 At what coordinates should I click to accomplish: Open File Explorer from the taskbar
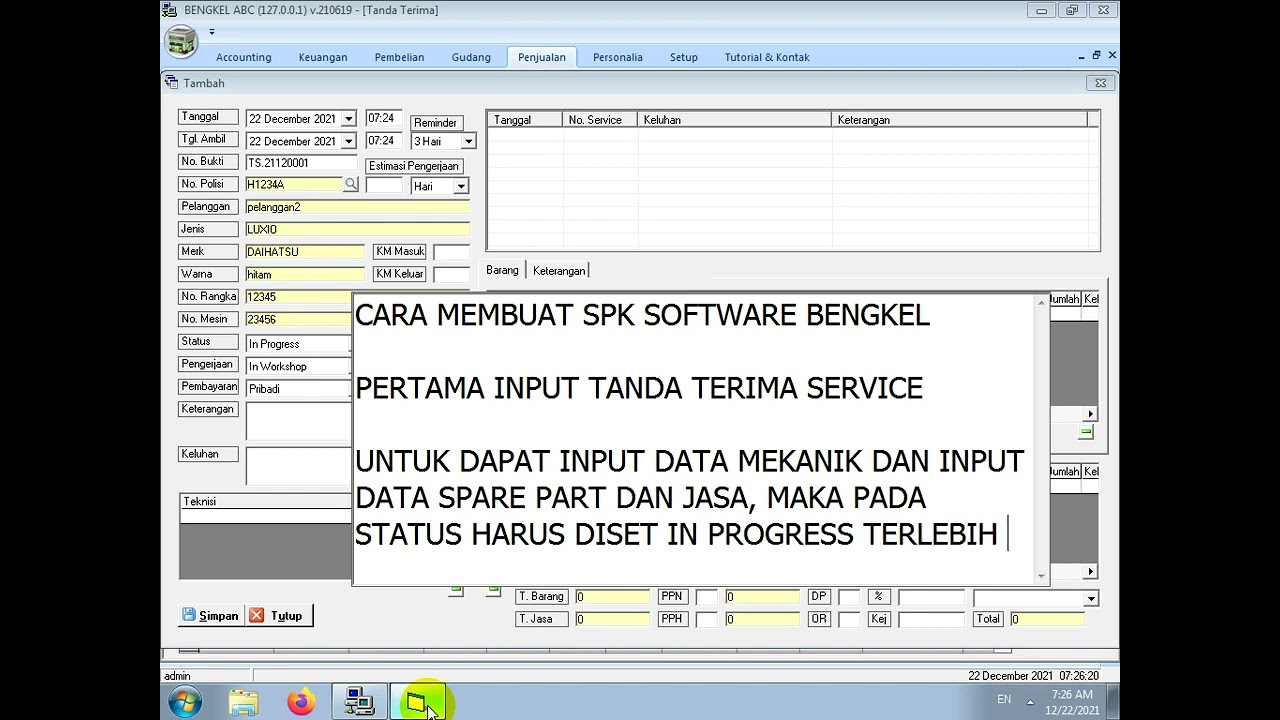click(243, 702)
